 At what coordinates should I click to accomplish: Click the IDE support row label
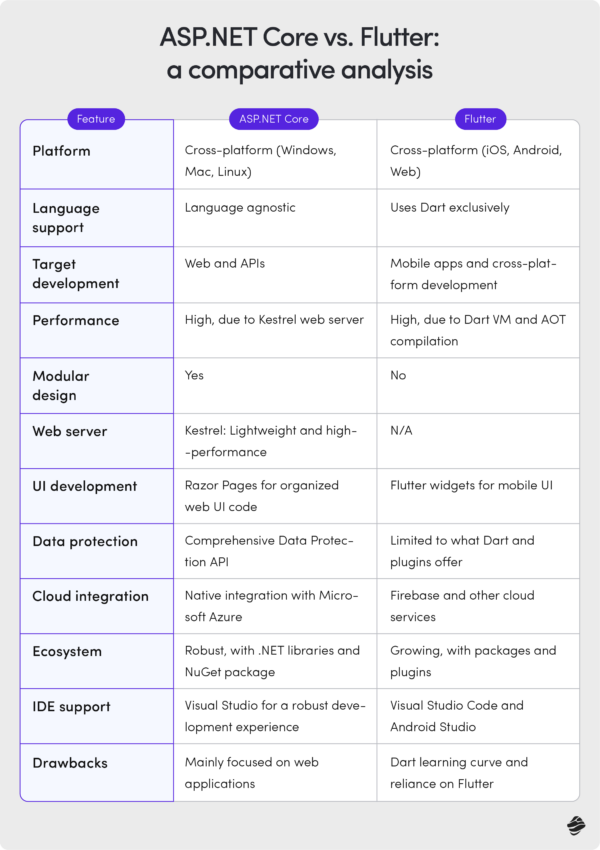point(70,706)
